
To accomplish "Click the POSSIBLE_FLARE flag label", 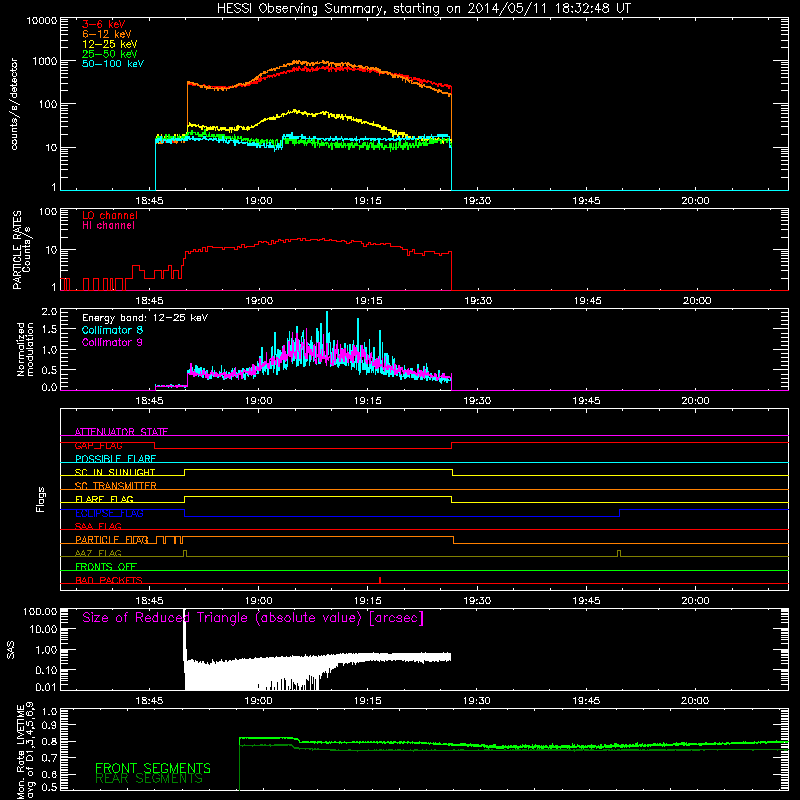I will tap(115, 459).
